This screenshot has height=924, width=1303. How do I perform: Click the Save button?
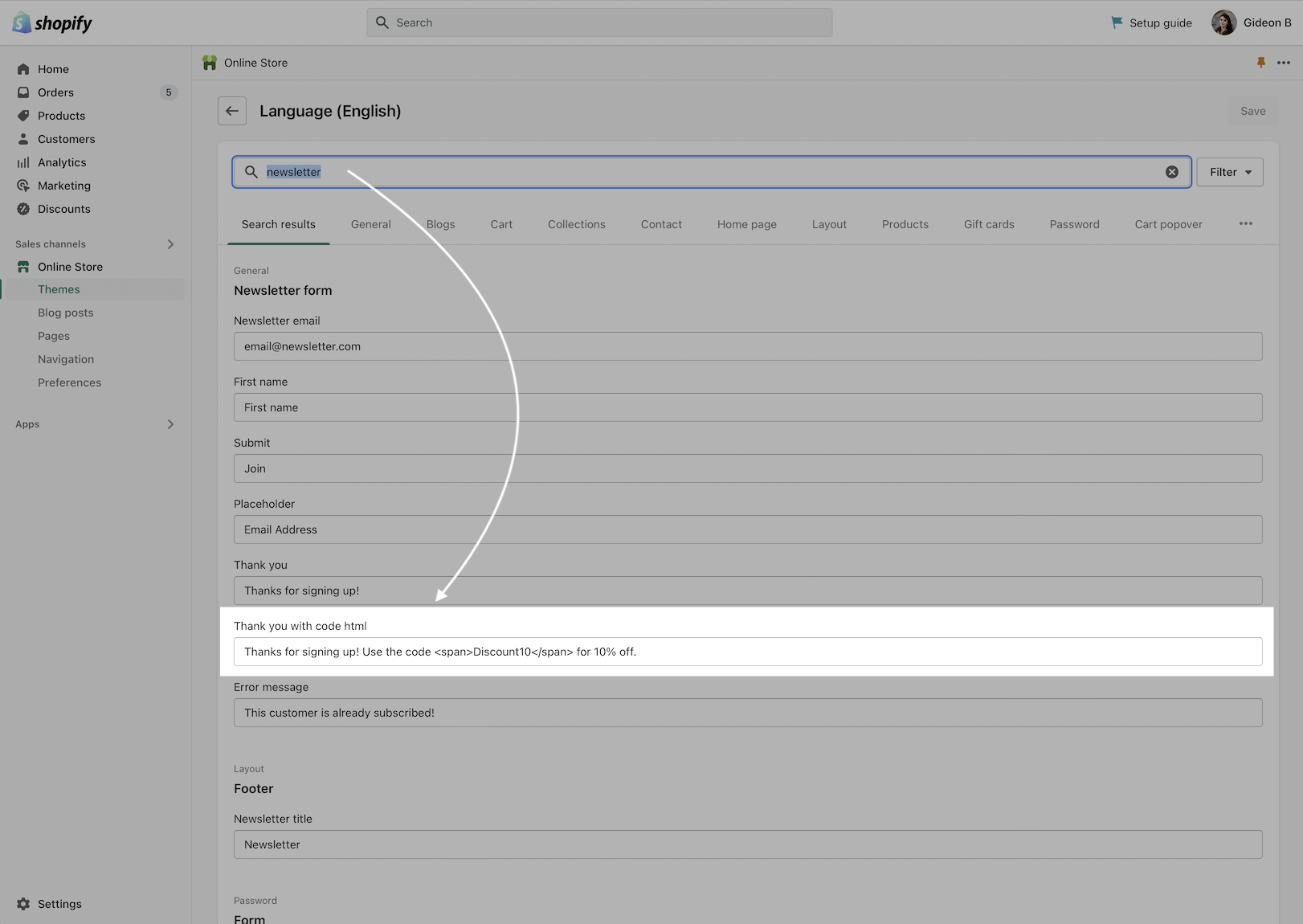(1252, 111)
